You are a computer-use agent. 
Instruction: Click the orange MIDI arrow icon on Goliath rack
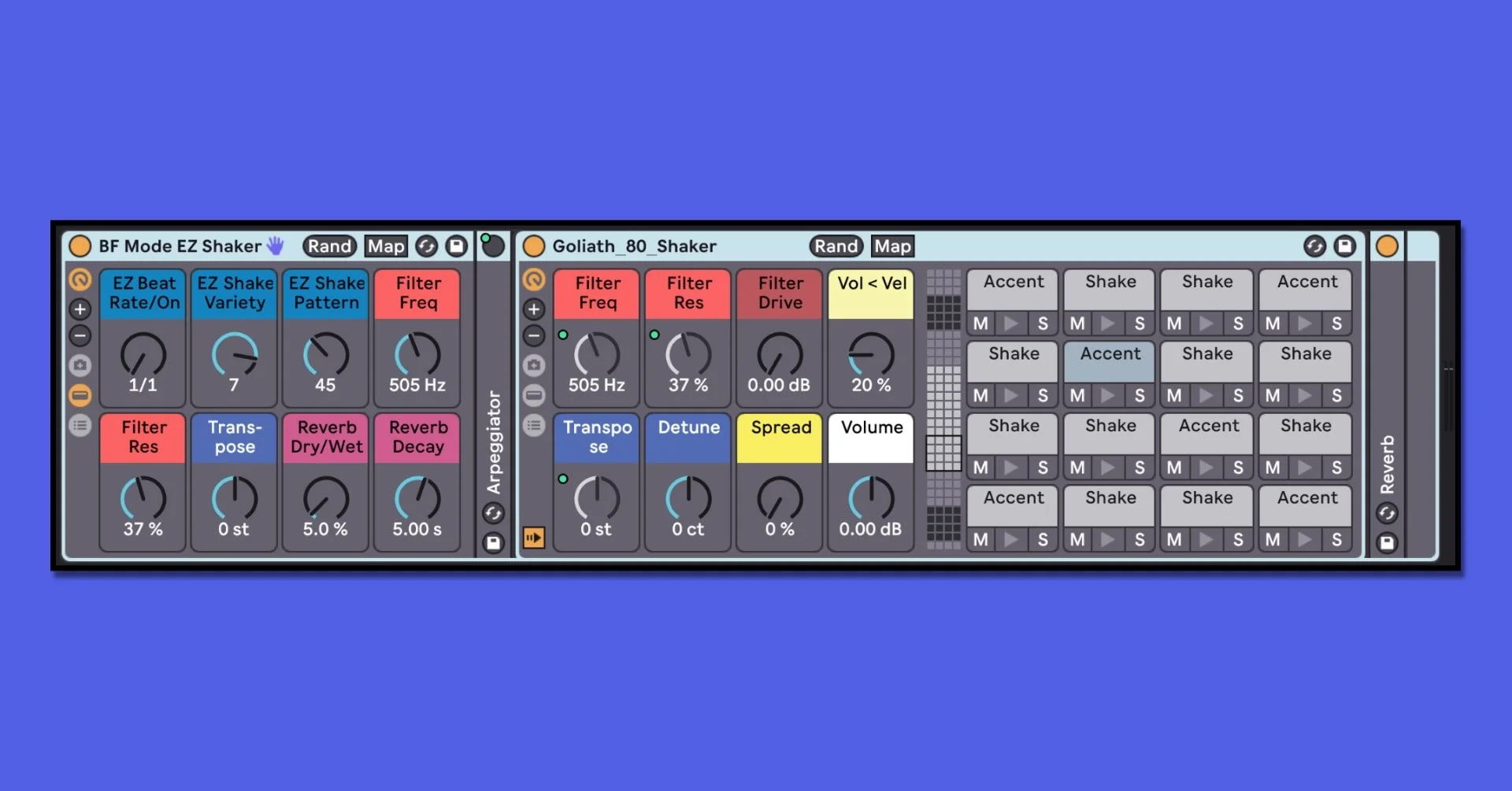coord(534,538)
